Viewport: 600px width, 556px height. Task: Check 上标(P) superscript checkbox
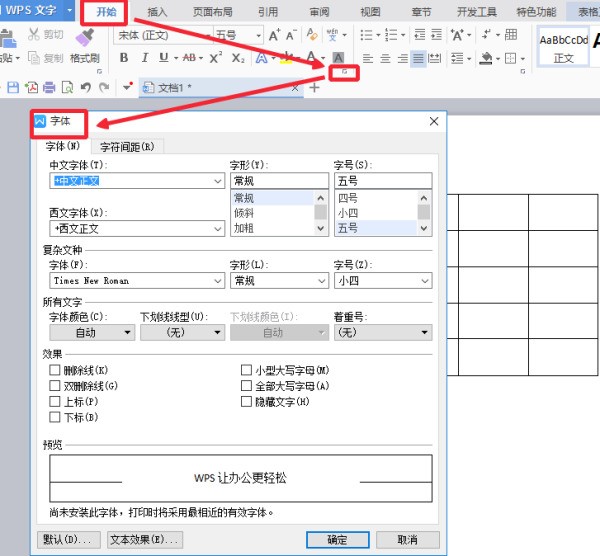tap(55, 401)
